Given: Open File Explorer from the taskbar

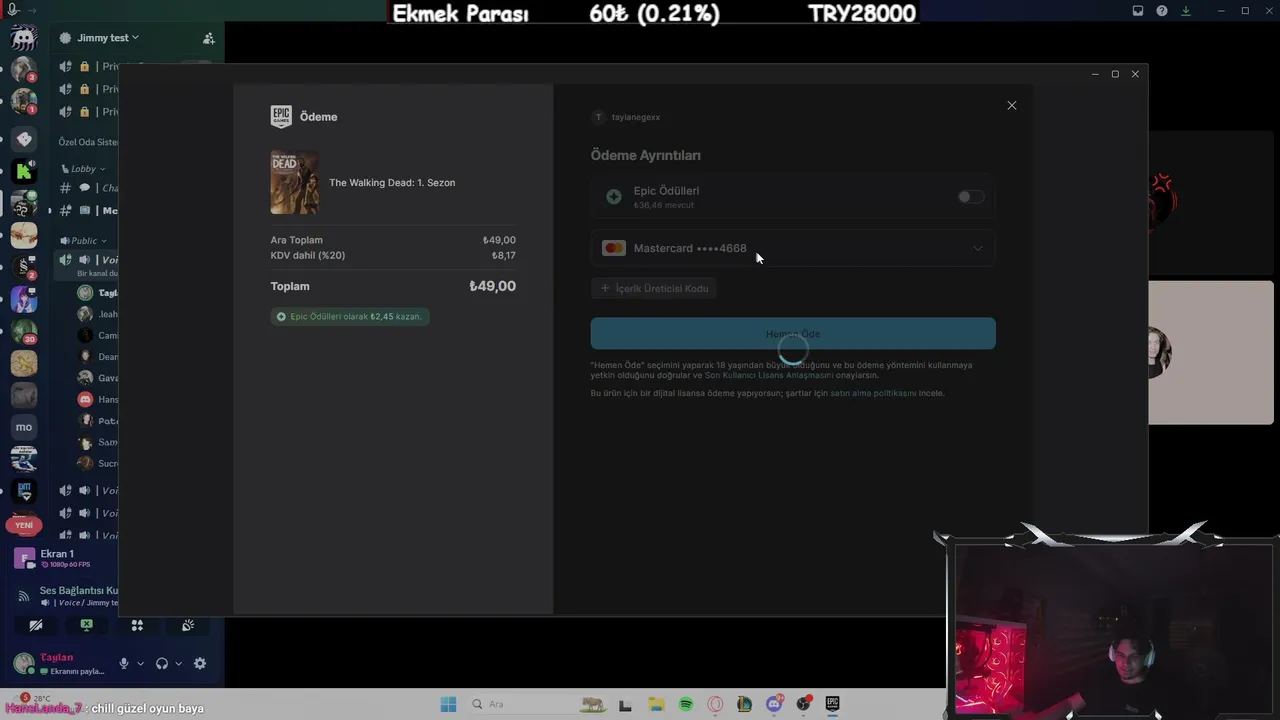Looking at the screenshot, I should 655,704.
